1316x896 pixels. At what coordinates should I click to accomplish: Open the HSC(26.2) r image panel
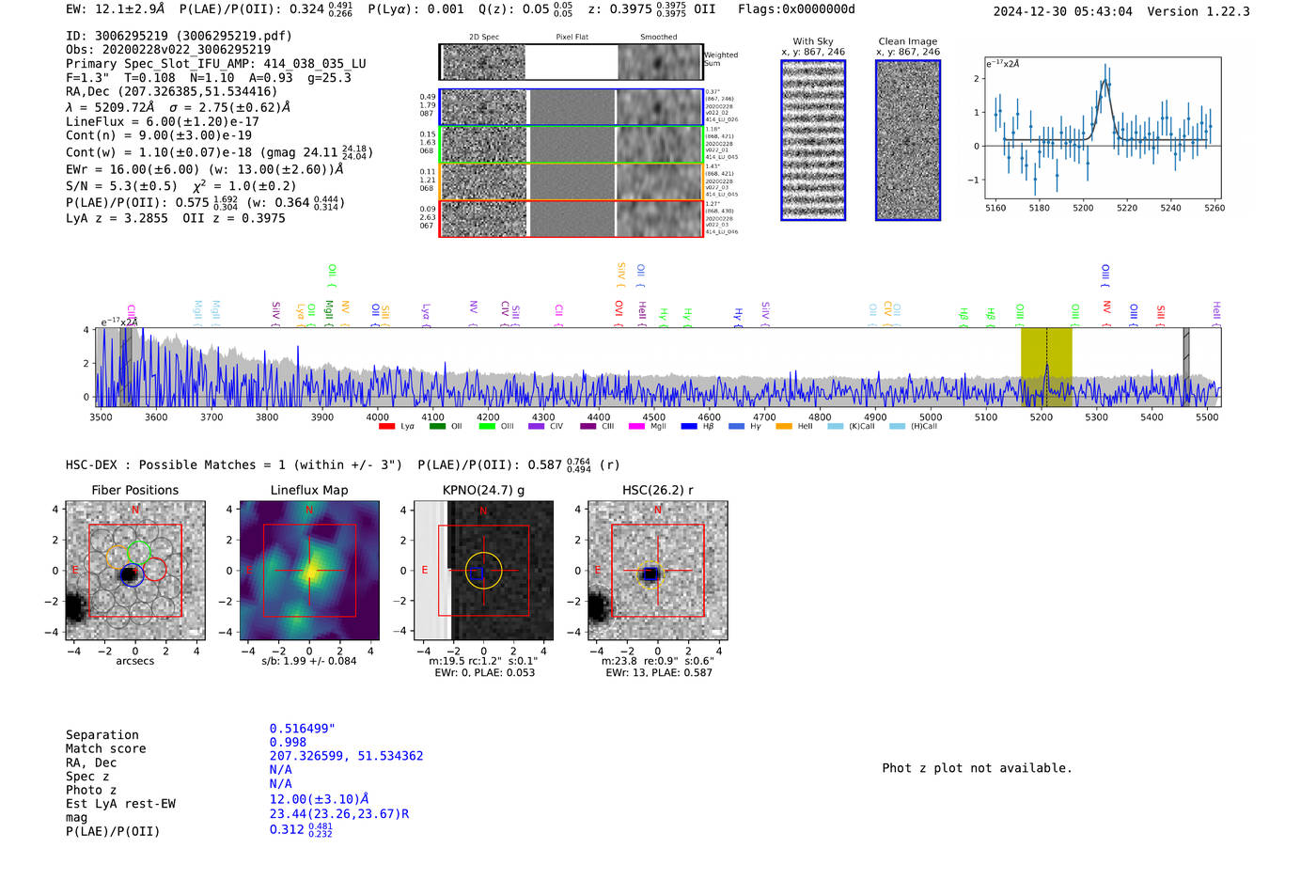click(x=658, y=571)
